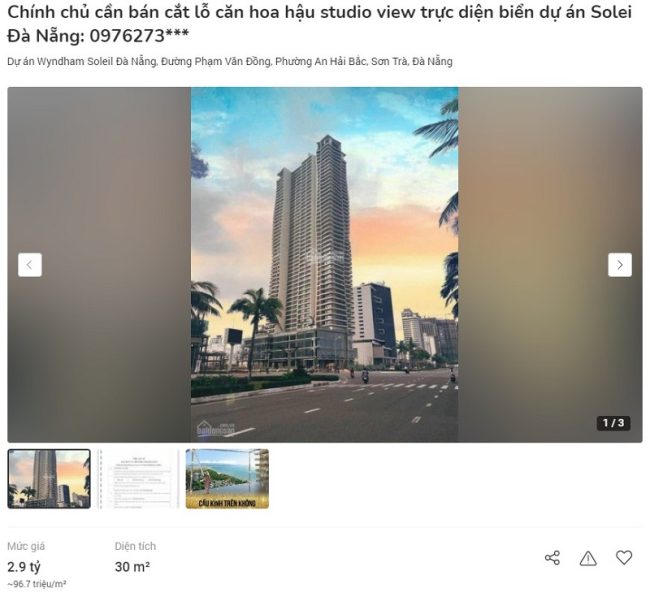
Task: Click the address line Dự án Wyndham Soleil
Action: 230,61
